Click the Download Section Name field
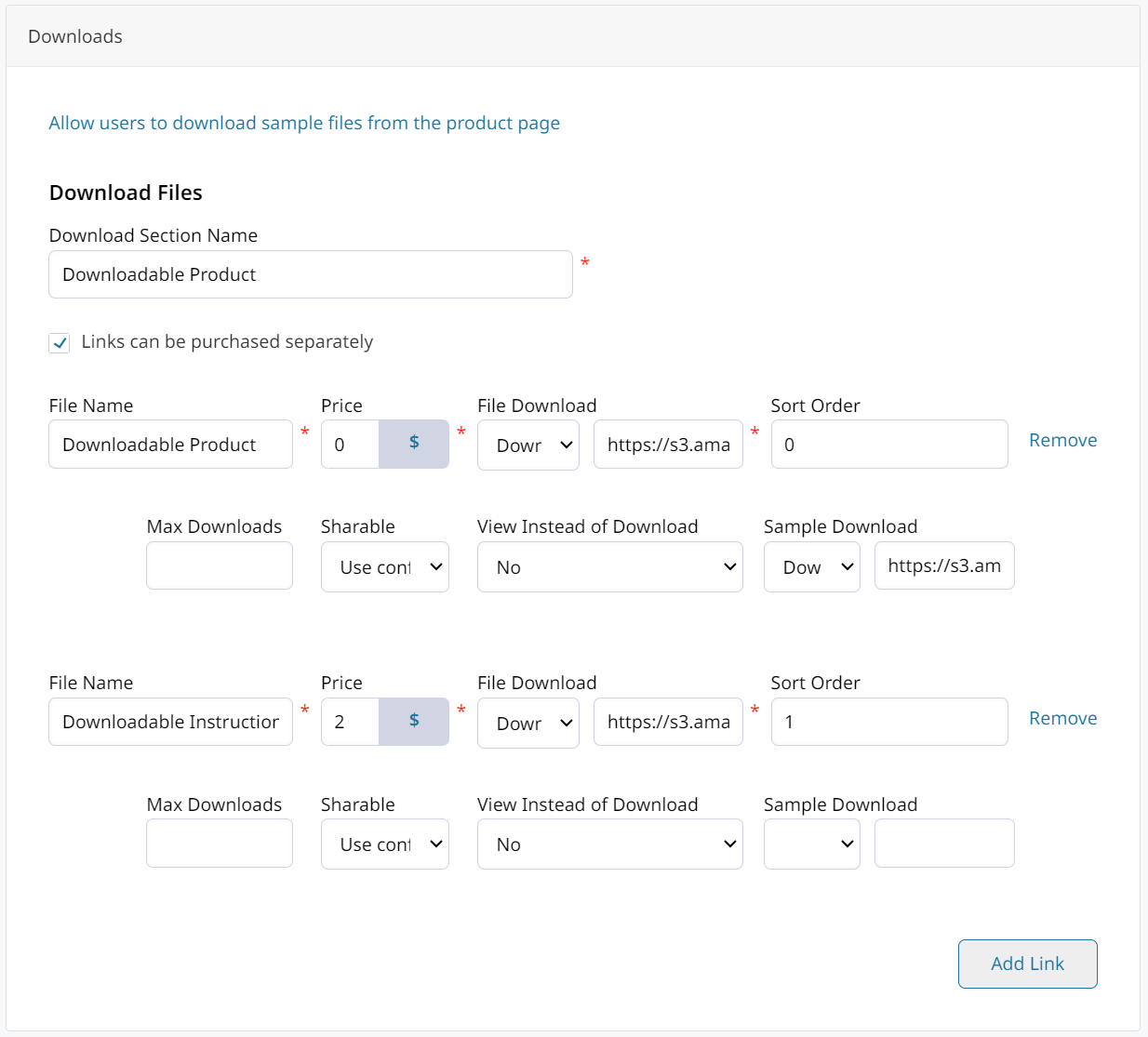Screen dimensions: 1148x1037 (x=310, y=274)
